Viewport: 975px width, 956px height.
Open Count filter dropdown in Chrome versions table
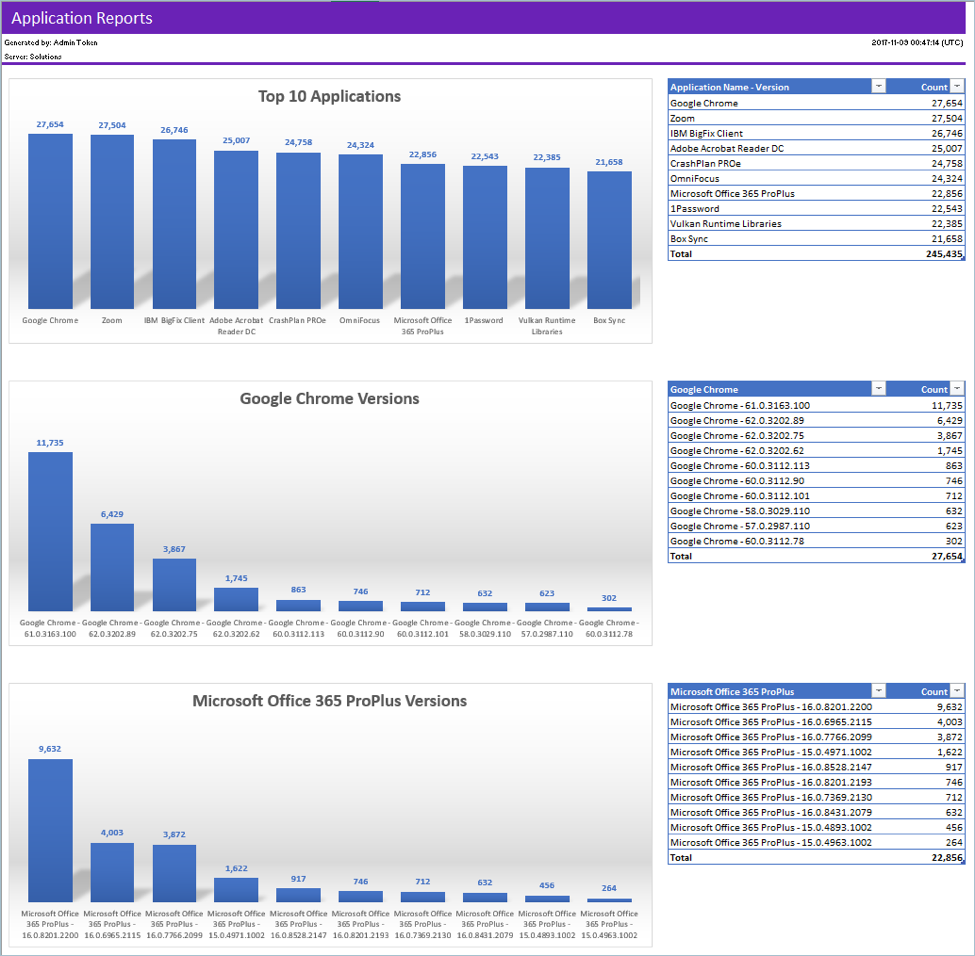957,389
